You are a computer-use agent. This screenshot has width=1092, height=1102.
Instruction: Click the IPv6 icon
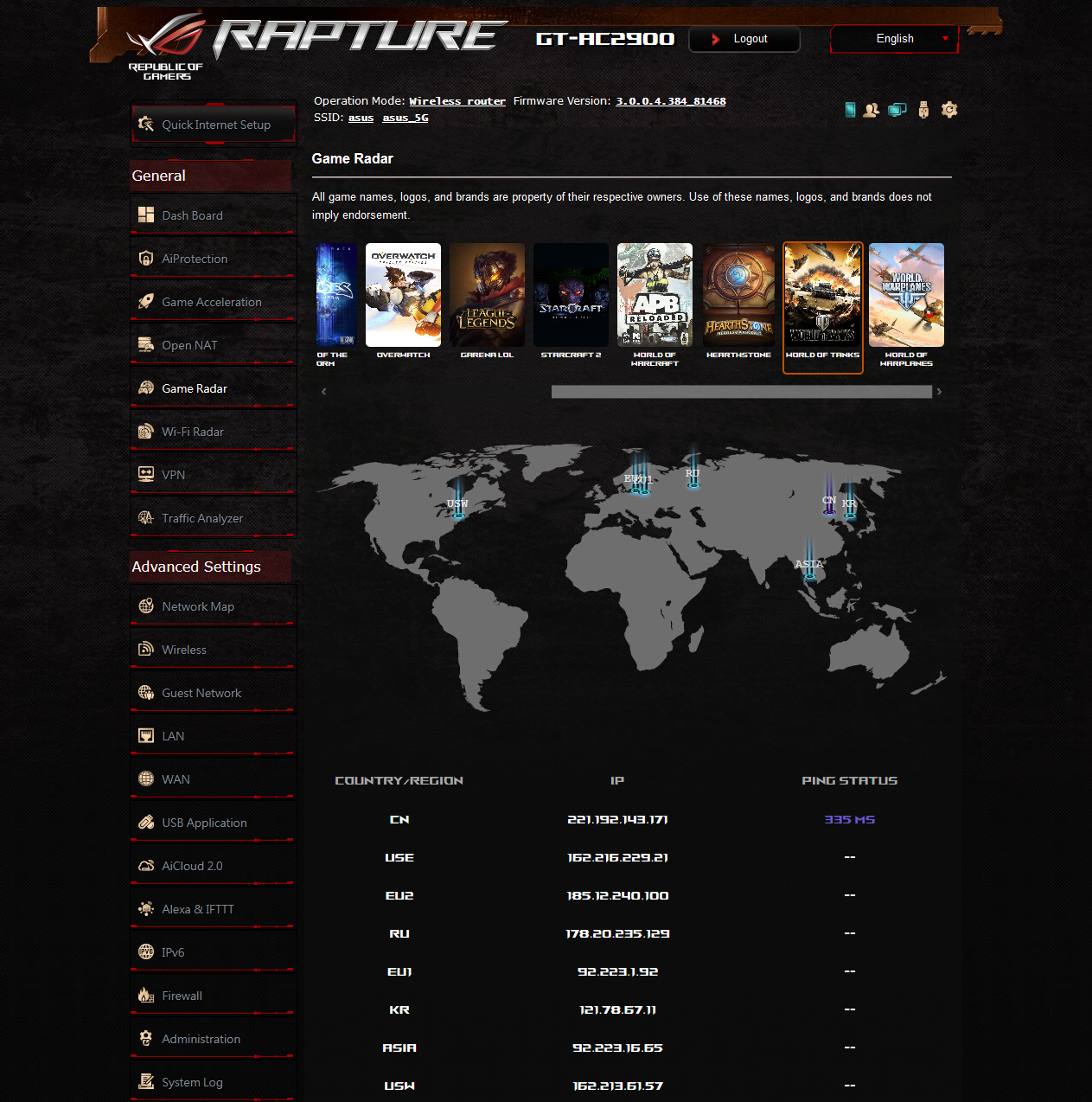coord(146,952)
